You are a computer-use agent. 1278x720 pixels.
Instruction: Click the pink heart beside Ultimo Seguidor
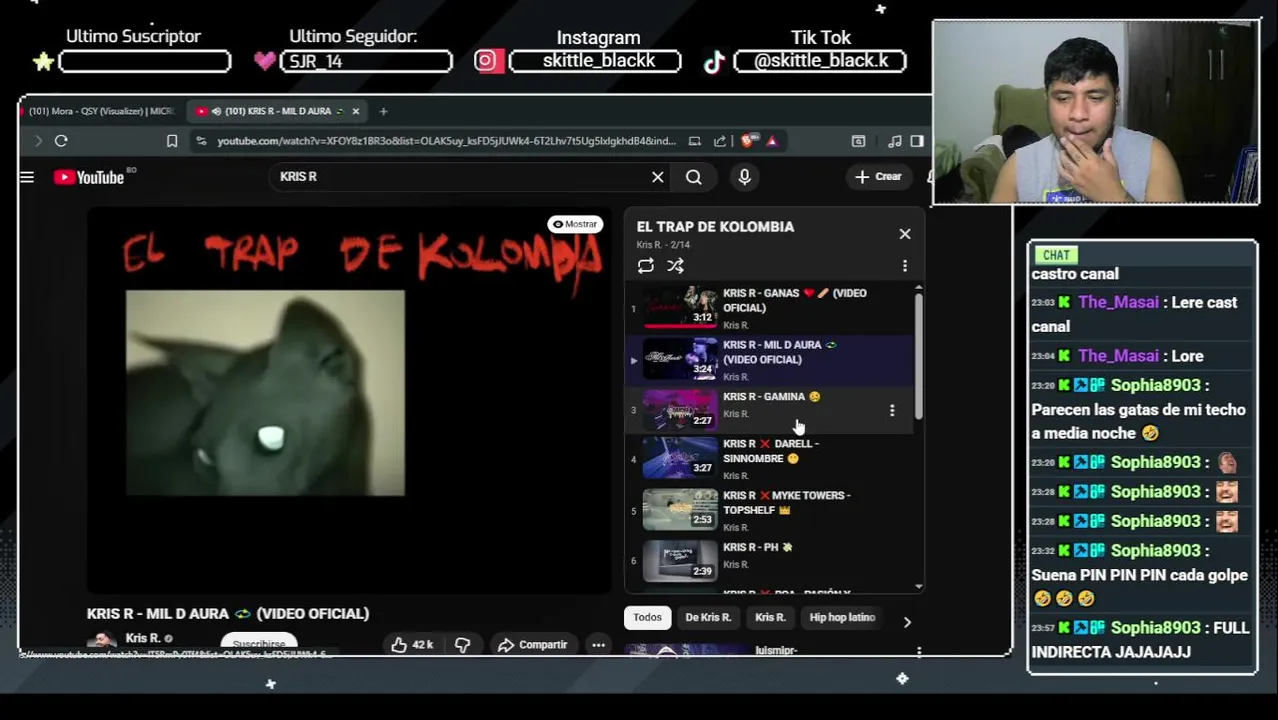[x=264, y=61]
